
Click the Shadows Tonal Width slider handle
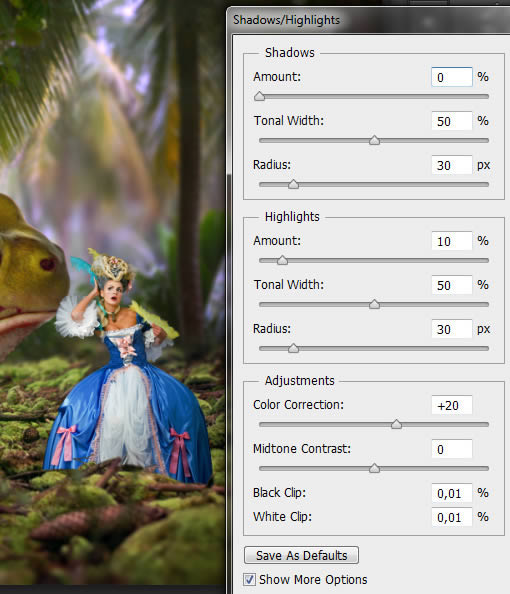374,140
